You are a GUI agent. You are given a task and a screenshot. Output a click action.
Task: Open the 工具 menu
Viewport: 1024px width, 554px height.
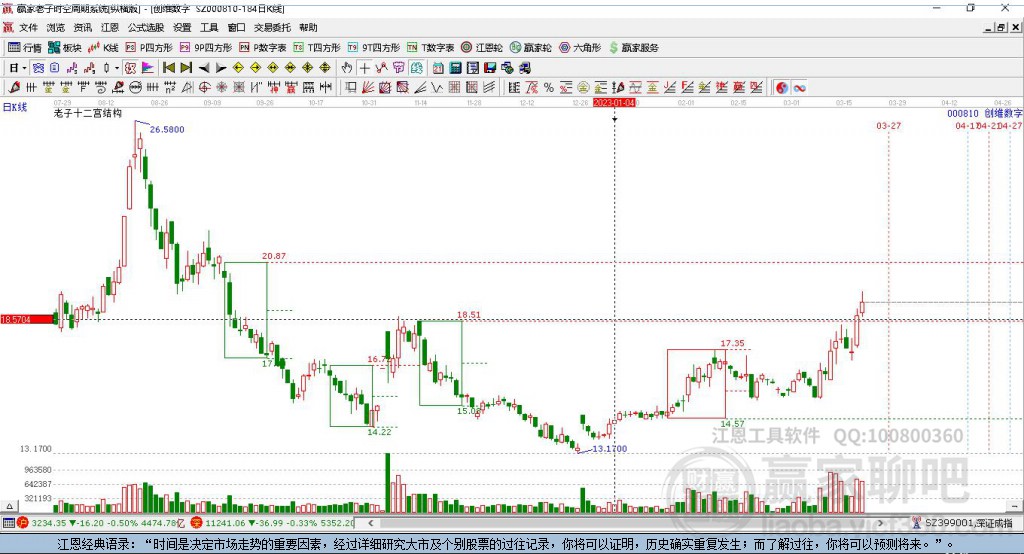pyautogui.click(x=209, y=27)
